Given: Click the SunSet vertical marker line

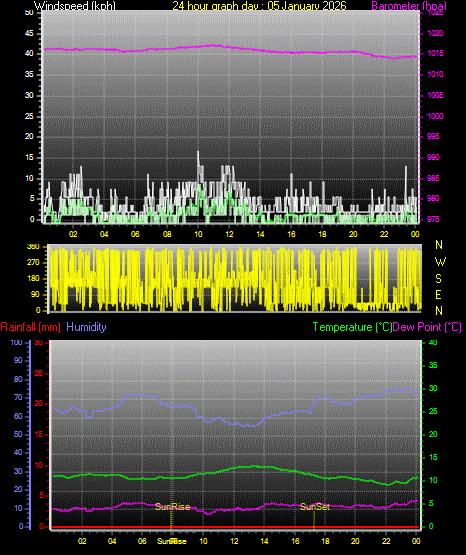Looking at the screenshot, I should [x=314, y=520].
